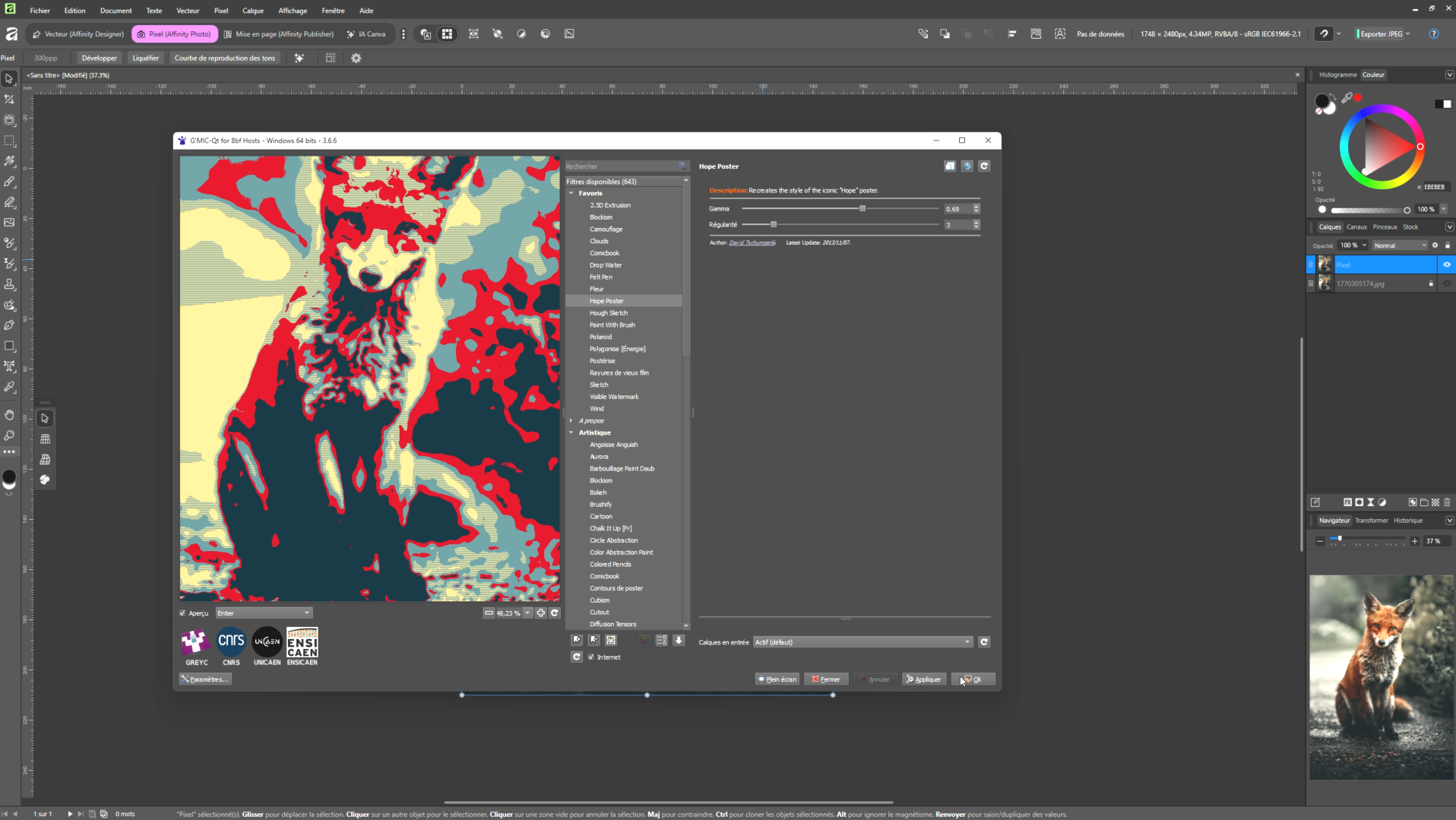The image size is (1456, 820).
Task: Click refresh icon beside Calques en entrée
Action: click(x=984, y=642)
